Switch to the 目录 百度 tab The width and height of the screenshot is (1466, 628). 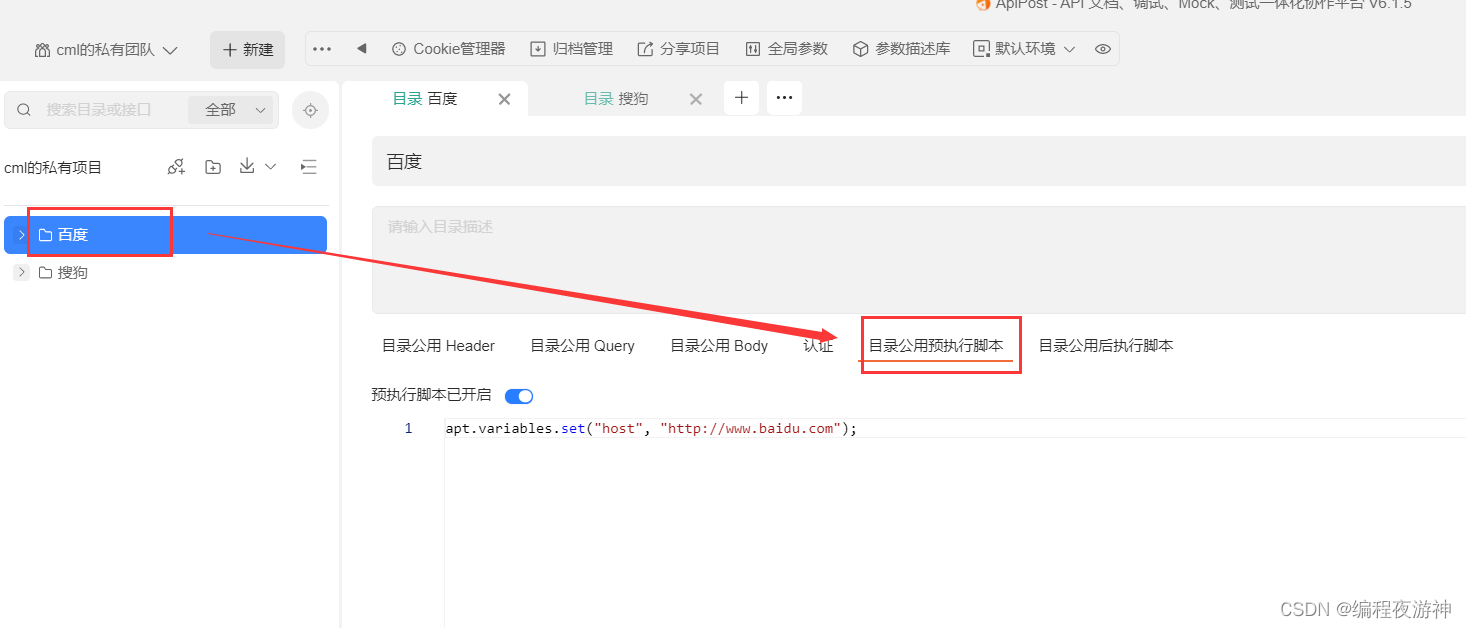425,98
